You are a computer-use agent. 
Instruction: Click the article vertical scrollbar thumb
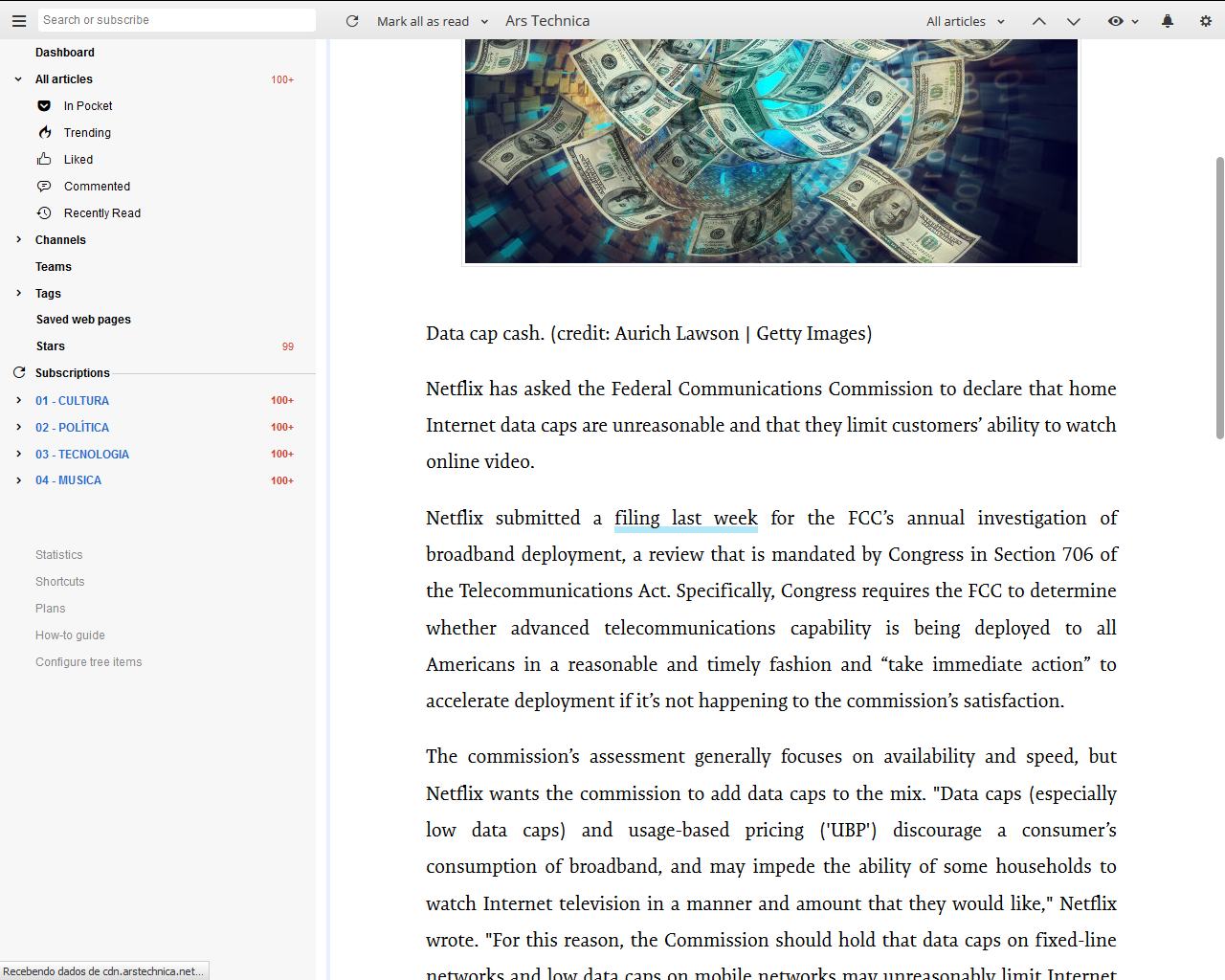(1219, 297)
